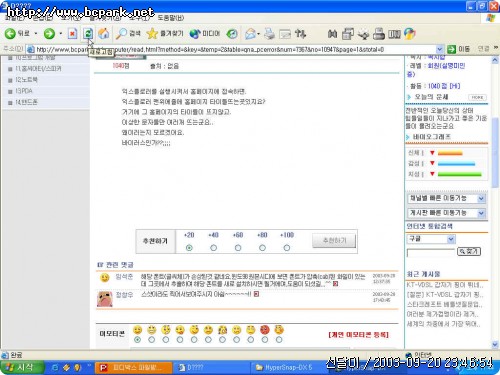Image resolution: width=500 pixels, height=375 pixels.
Task: Click the green Forward arrow toolbar button
Action: pyautogui.click(x=49, y=33)
